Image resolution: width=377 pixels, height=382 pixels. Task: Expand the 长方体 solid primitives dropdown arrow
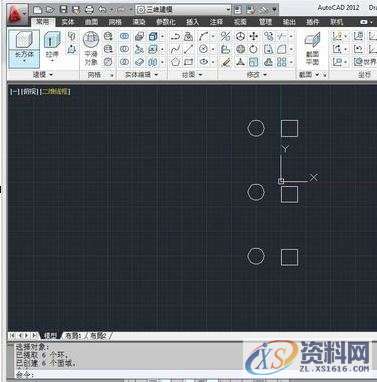click(x=24, y=62)
